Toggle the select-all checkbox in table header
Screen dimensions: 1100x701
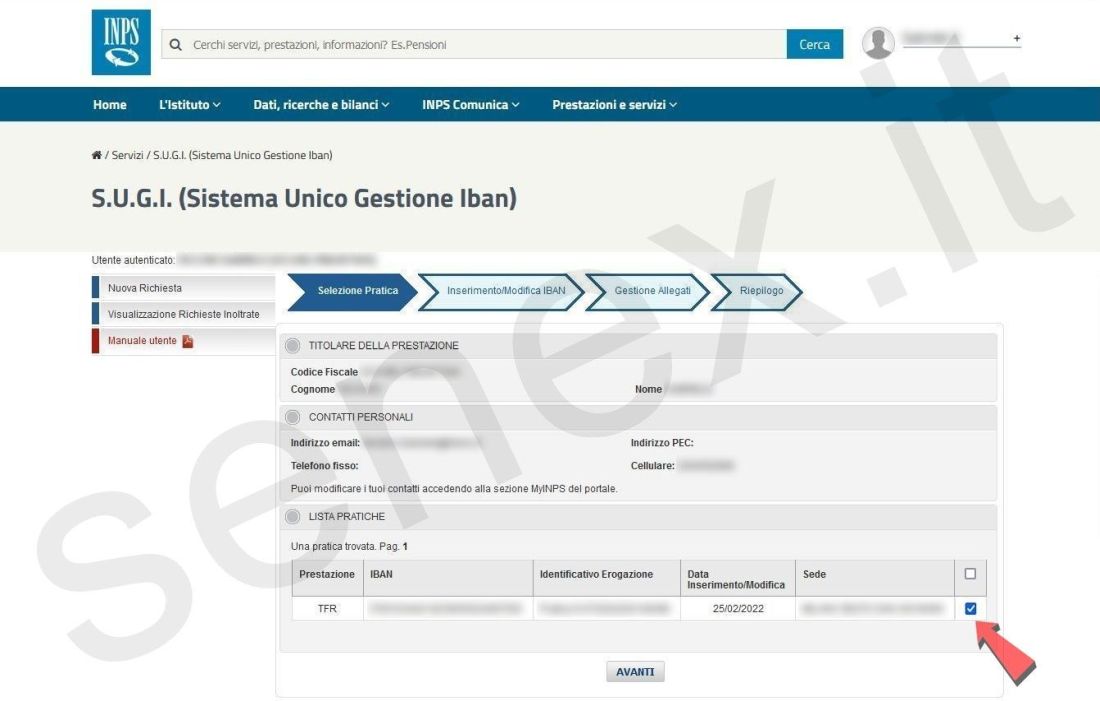[x=969, y=574]
